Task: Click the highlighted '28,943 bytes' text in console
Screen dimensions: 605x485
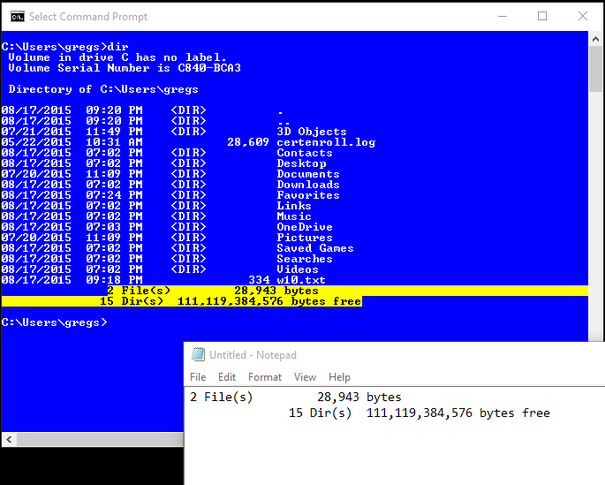Action: (x=276, y=291)
